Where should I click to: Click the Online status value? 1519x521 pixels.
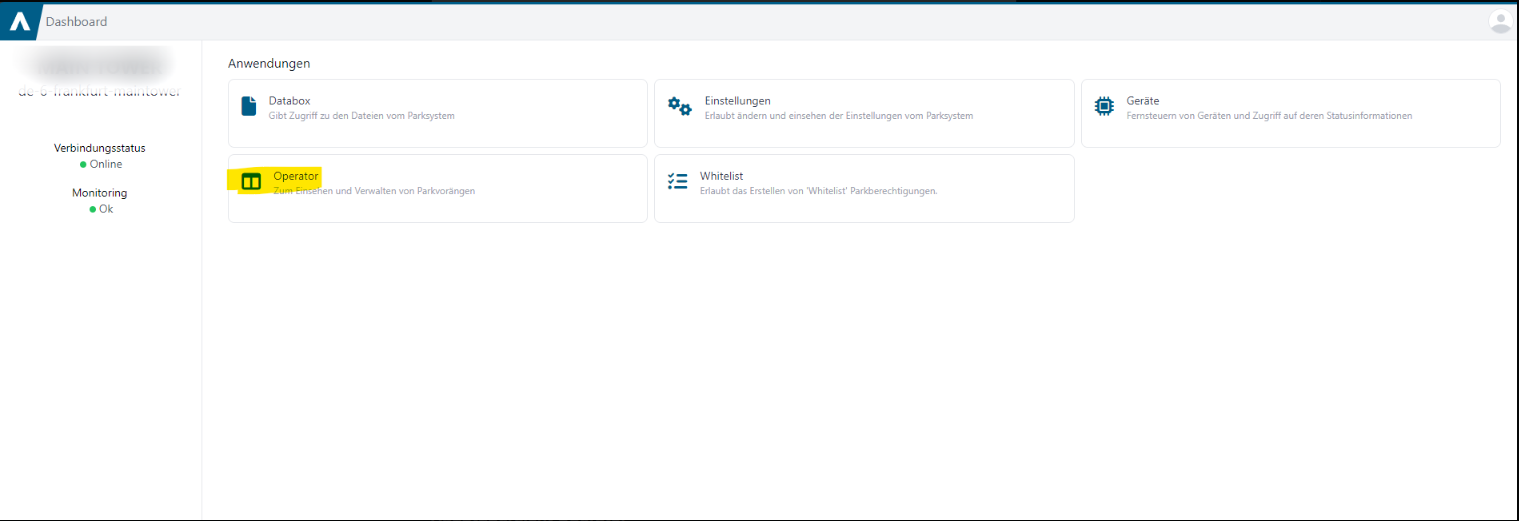coord(106,164)
